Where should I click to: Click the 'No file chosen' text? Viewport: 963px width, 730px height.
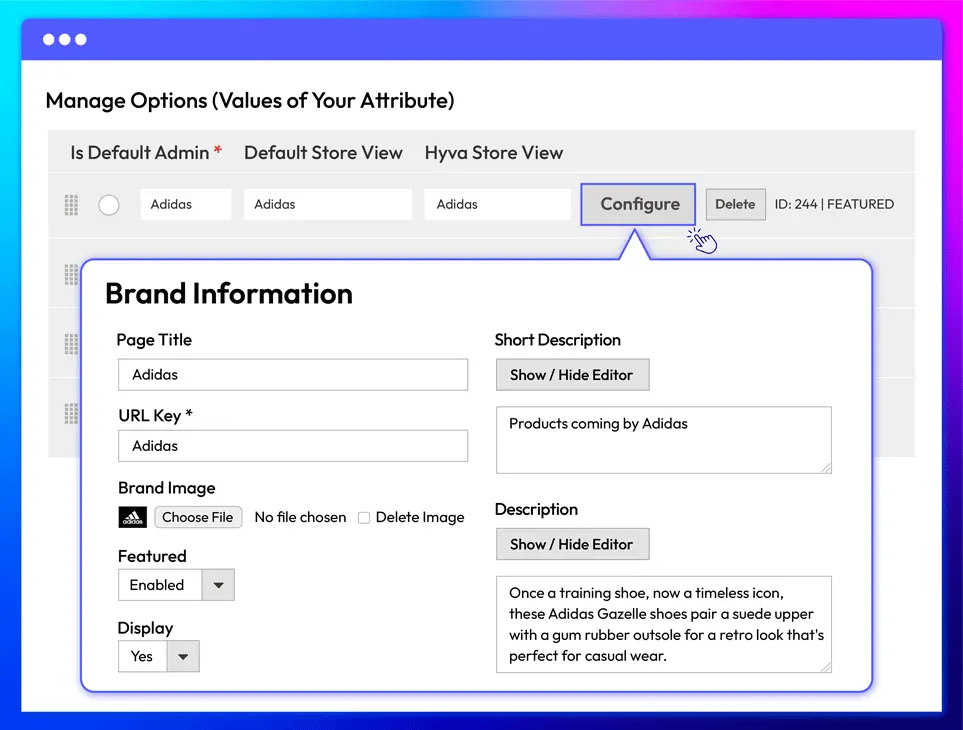tap(300, 518)
